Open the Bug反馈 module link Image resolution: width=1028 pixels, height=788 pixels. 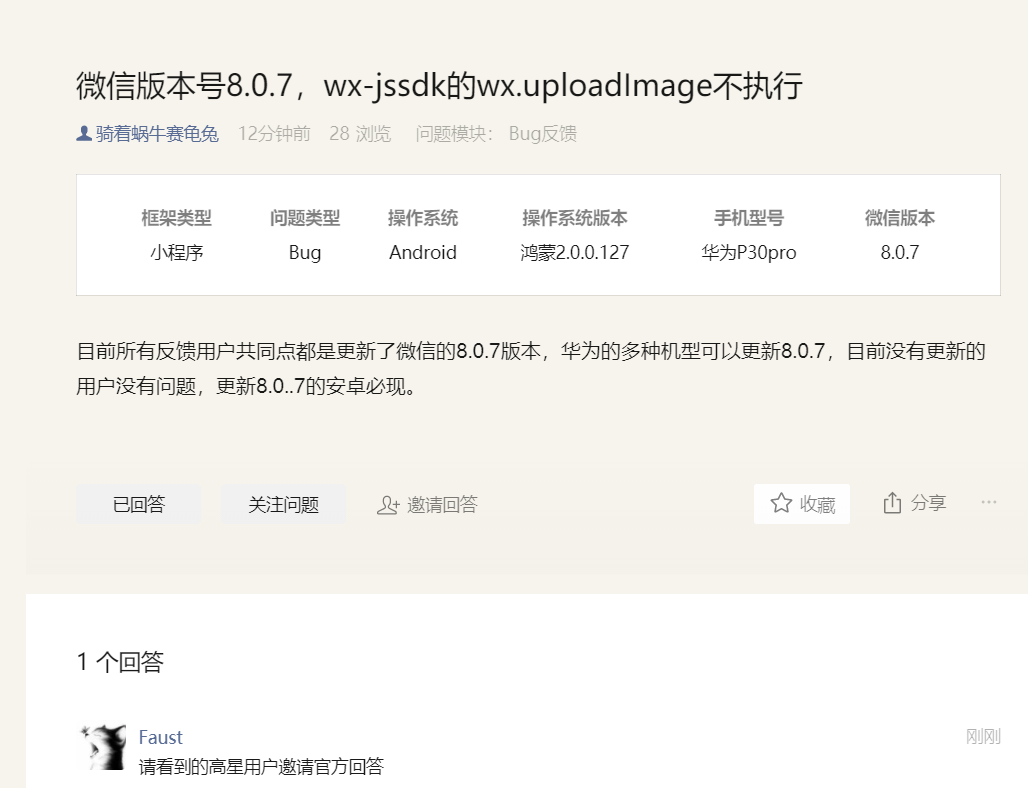pos(543,134)
